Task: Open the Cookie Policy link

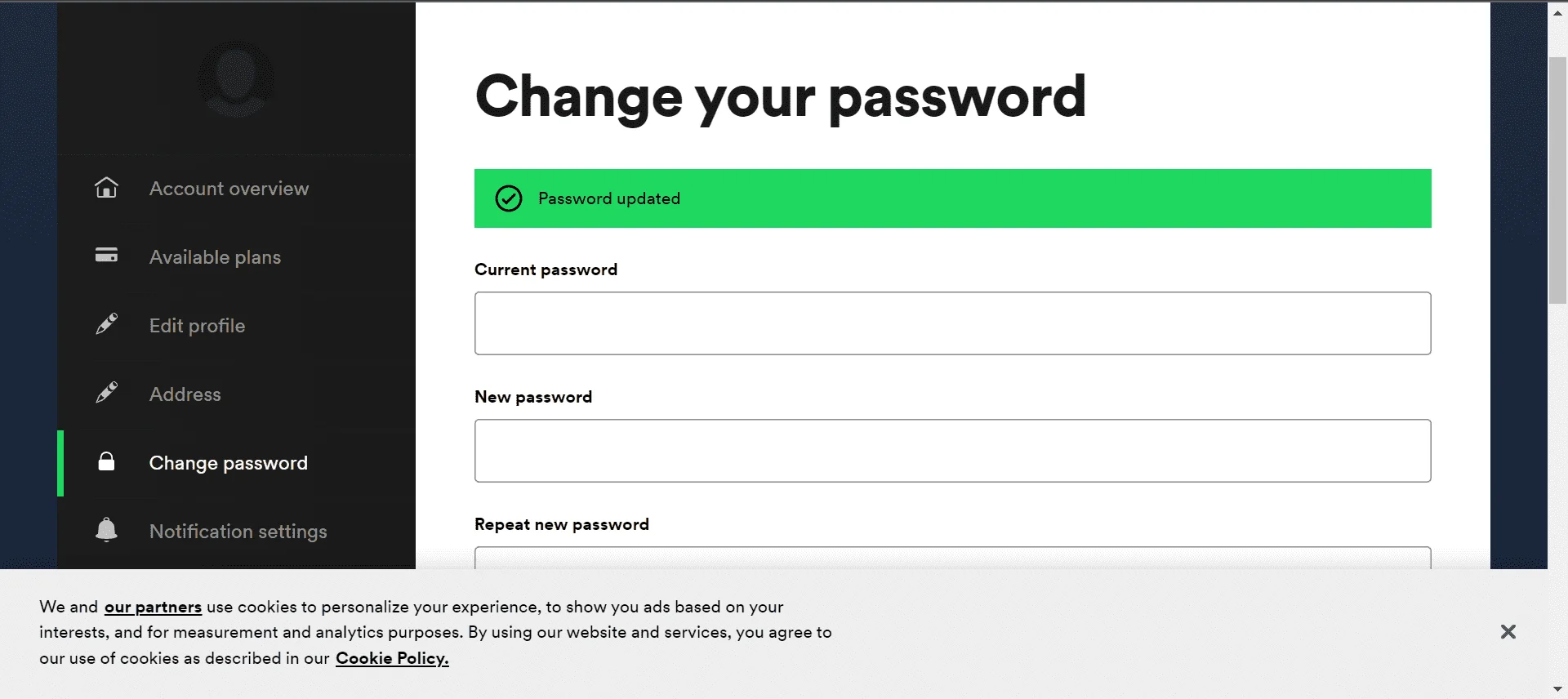Action: click(x=392, y=658)
